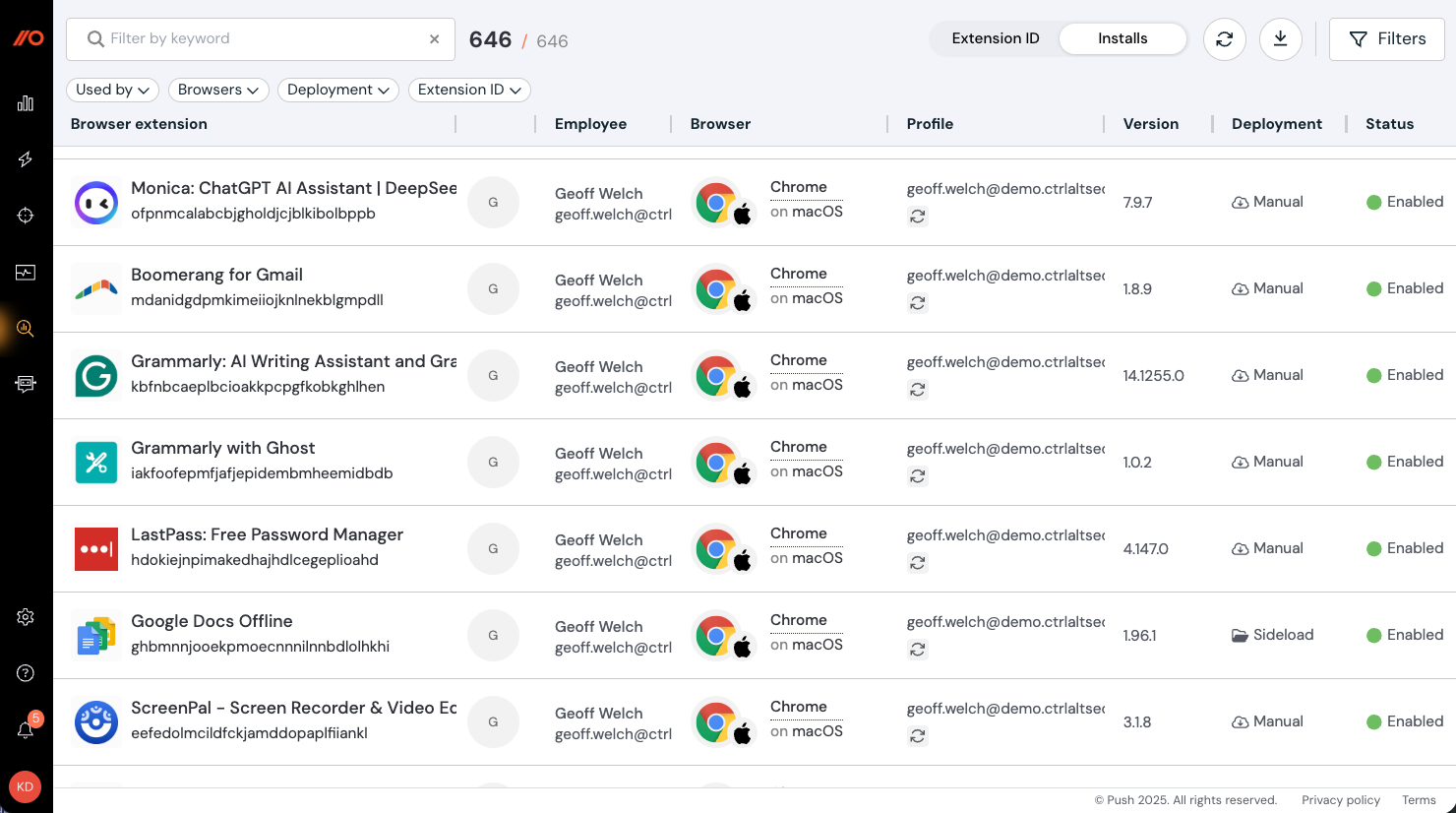The width and height of the screenshot is (1456, 813).
Task: Open the Grammarly with Ghost extension name
Action: 223,448
